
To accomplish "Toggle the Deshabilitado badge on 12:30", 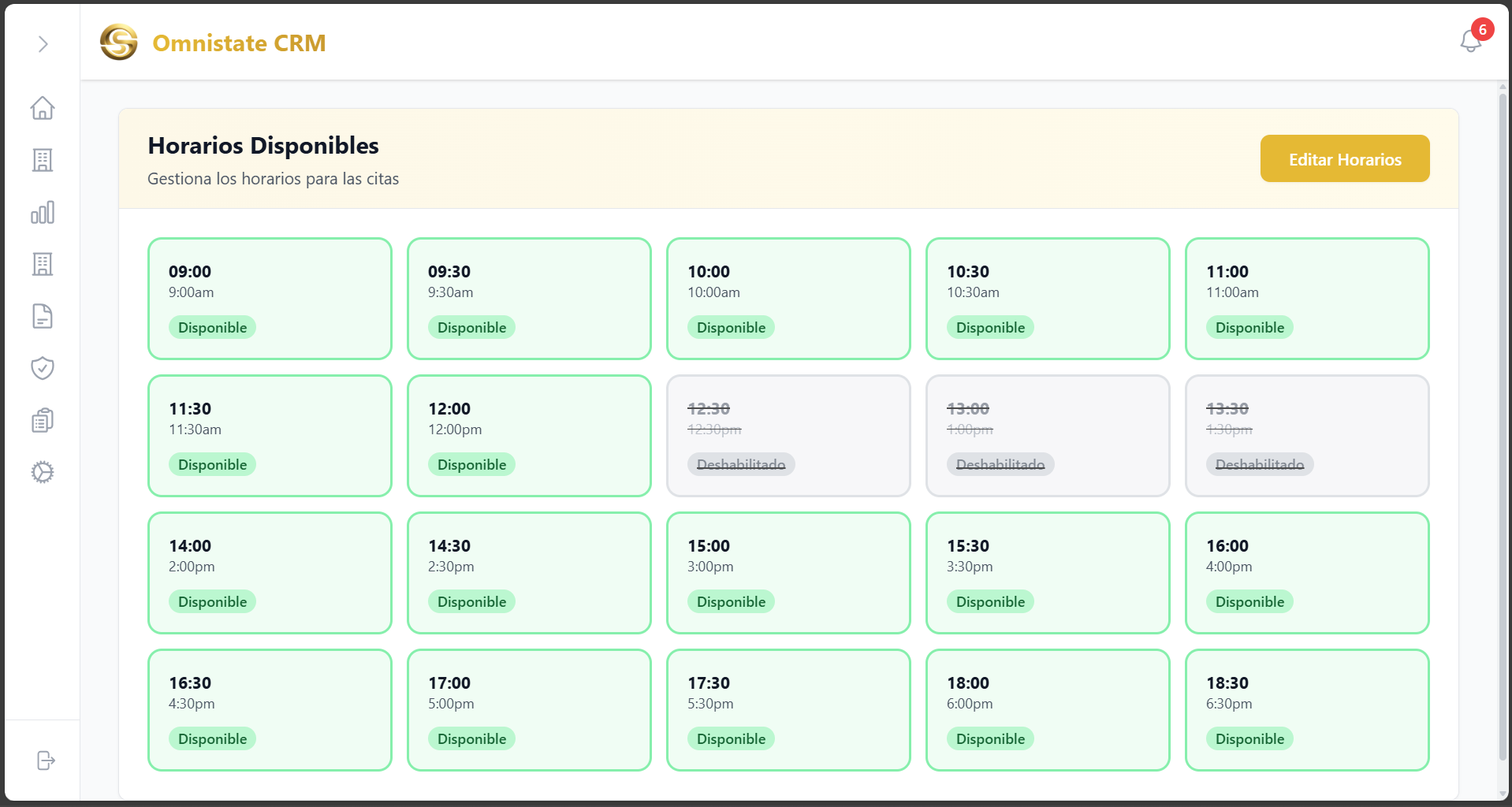I will point(741,464).
